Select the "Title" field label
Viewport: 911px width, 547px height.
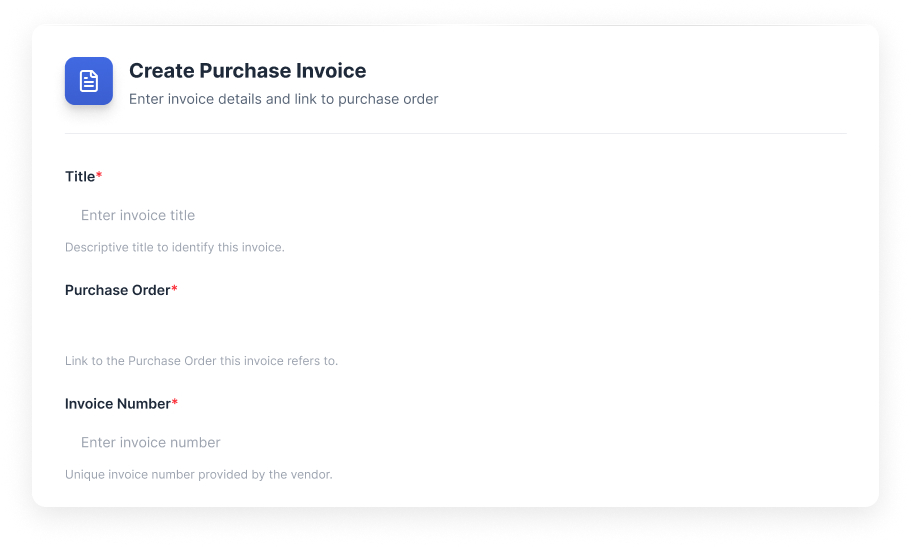tap(80, 177)
